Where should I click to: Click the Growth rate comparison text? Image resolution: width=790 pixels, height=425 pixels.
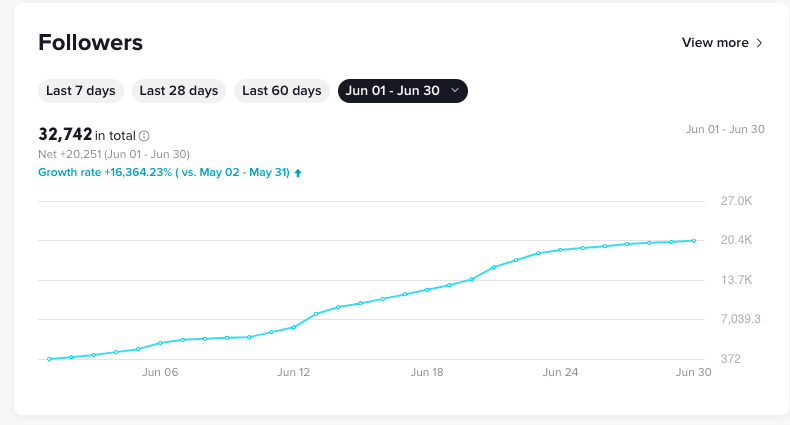(163, 172)
